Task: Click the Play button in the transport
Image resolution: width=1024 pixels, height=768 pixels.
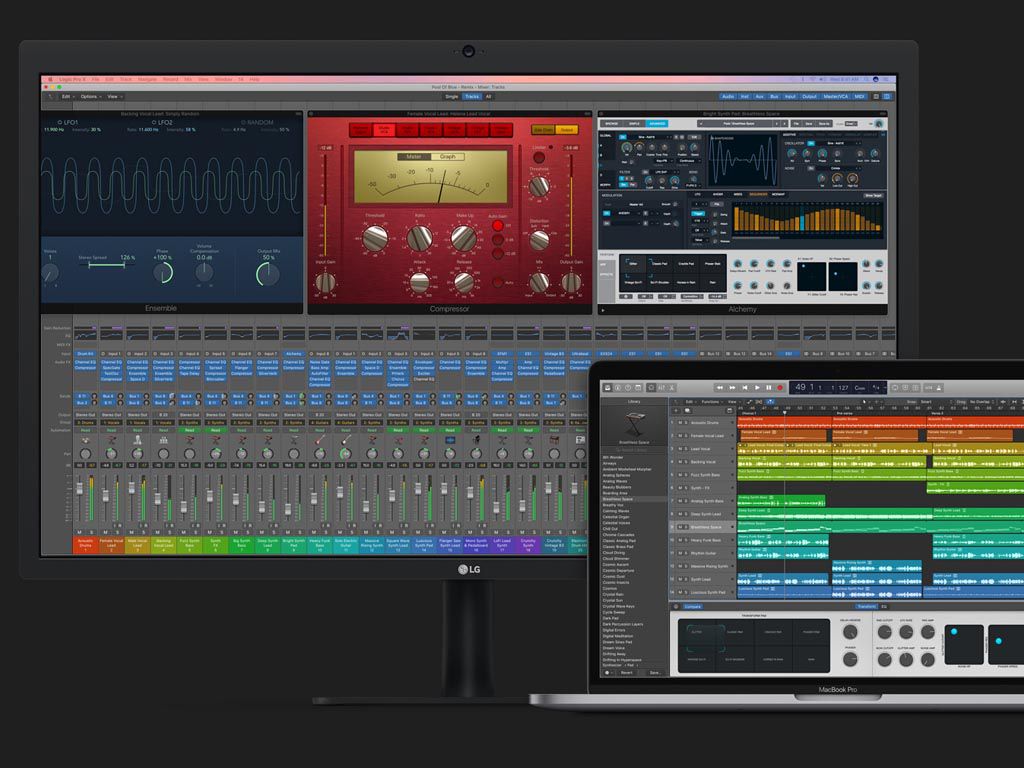Action: (756, 387)
